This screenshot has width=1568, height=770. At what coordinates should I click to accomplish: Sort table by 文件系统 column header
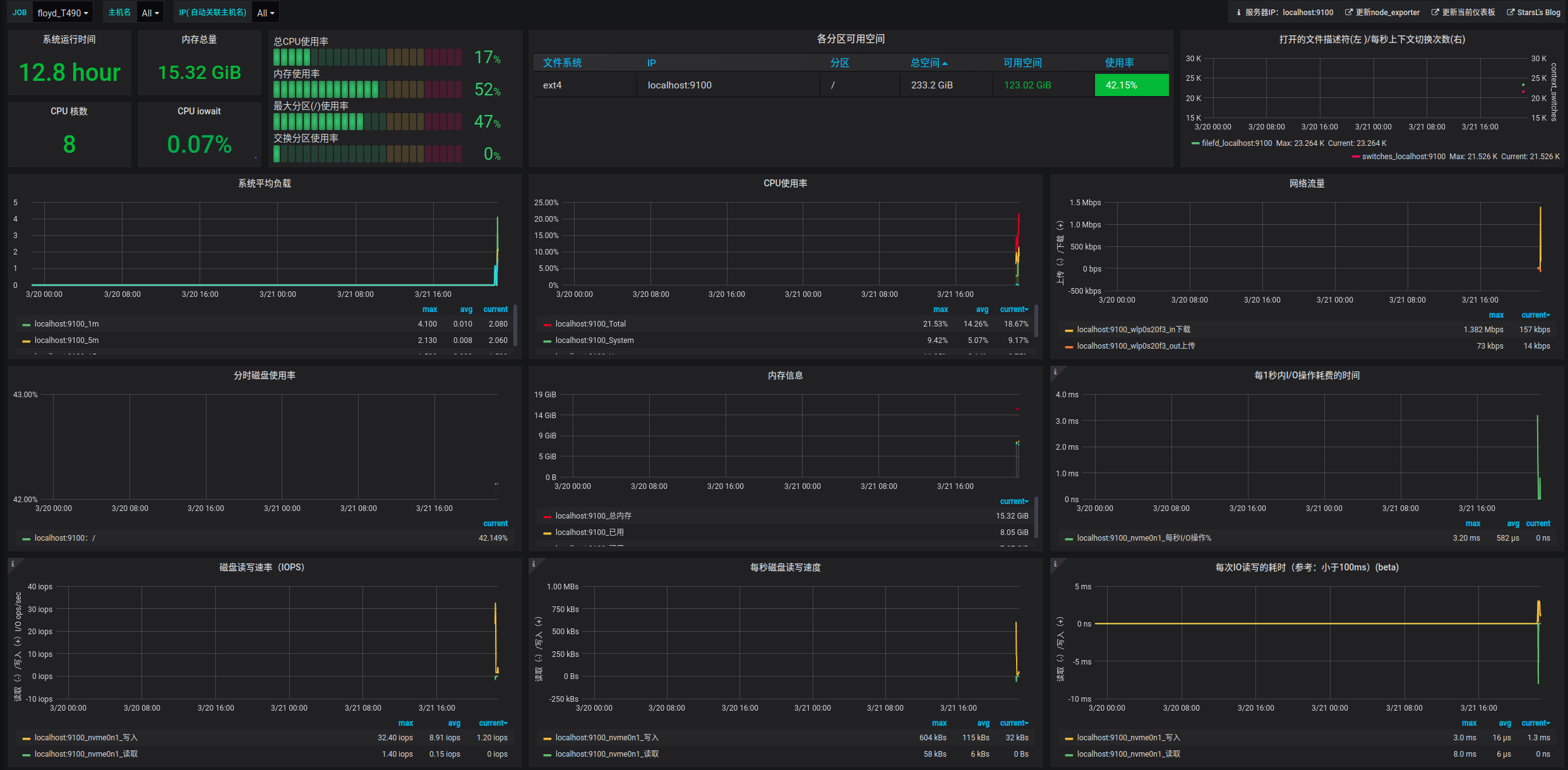click(562, 63)
